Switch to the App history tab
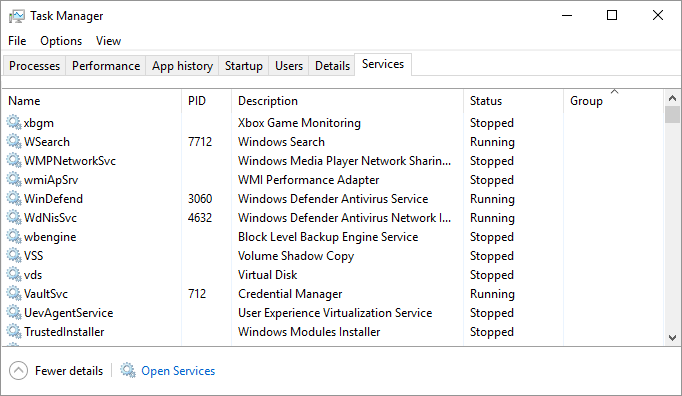682x396 pixels. 182,66
